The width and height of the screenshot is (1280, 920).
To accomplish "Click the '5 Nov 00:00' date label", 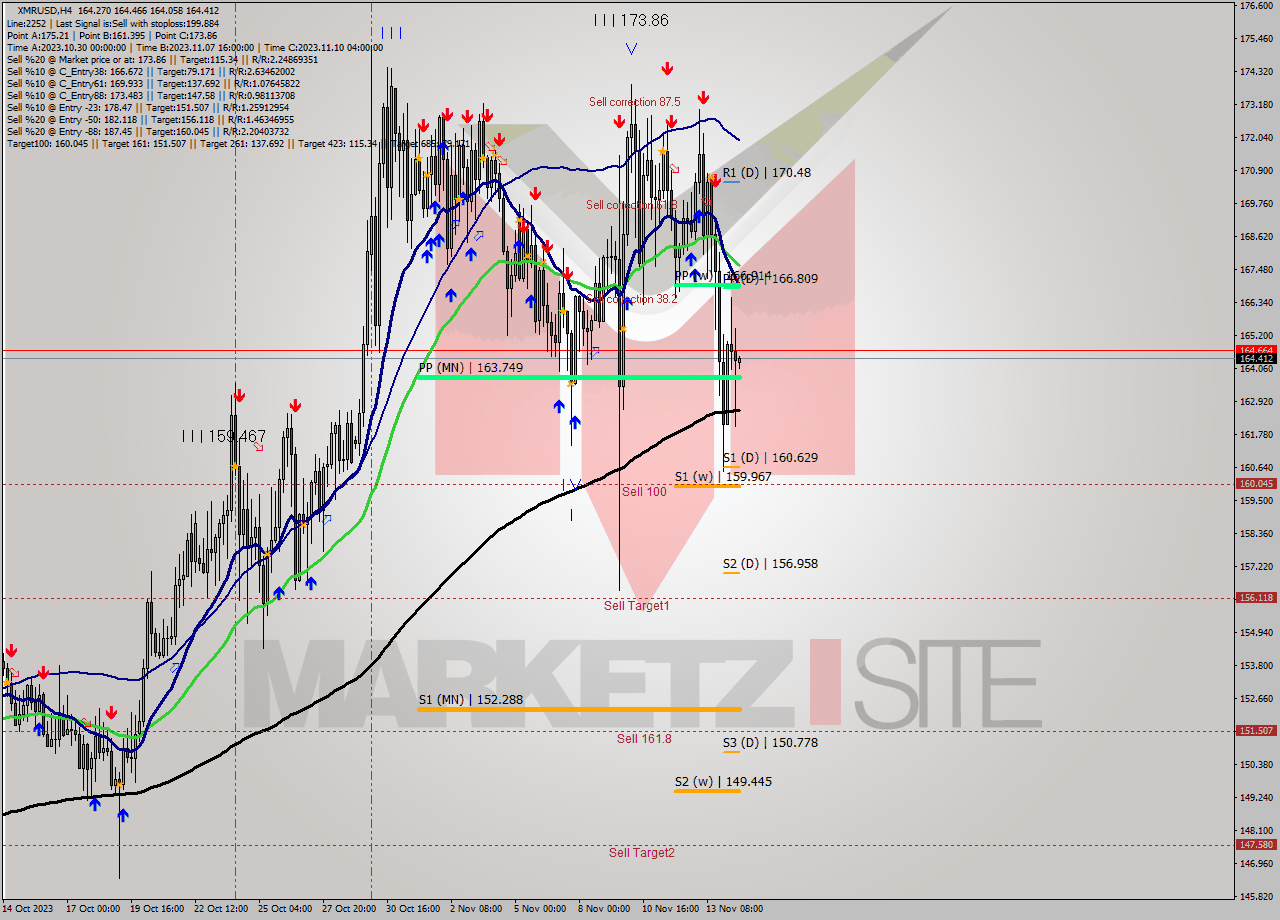I will [540, 909].
